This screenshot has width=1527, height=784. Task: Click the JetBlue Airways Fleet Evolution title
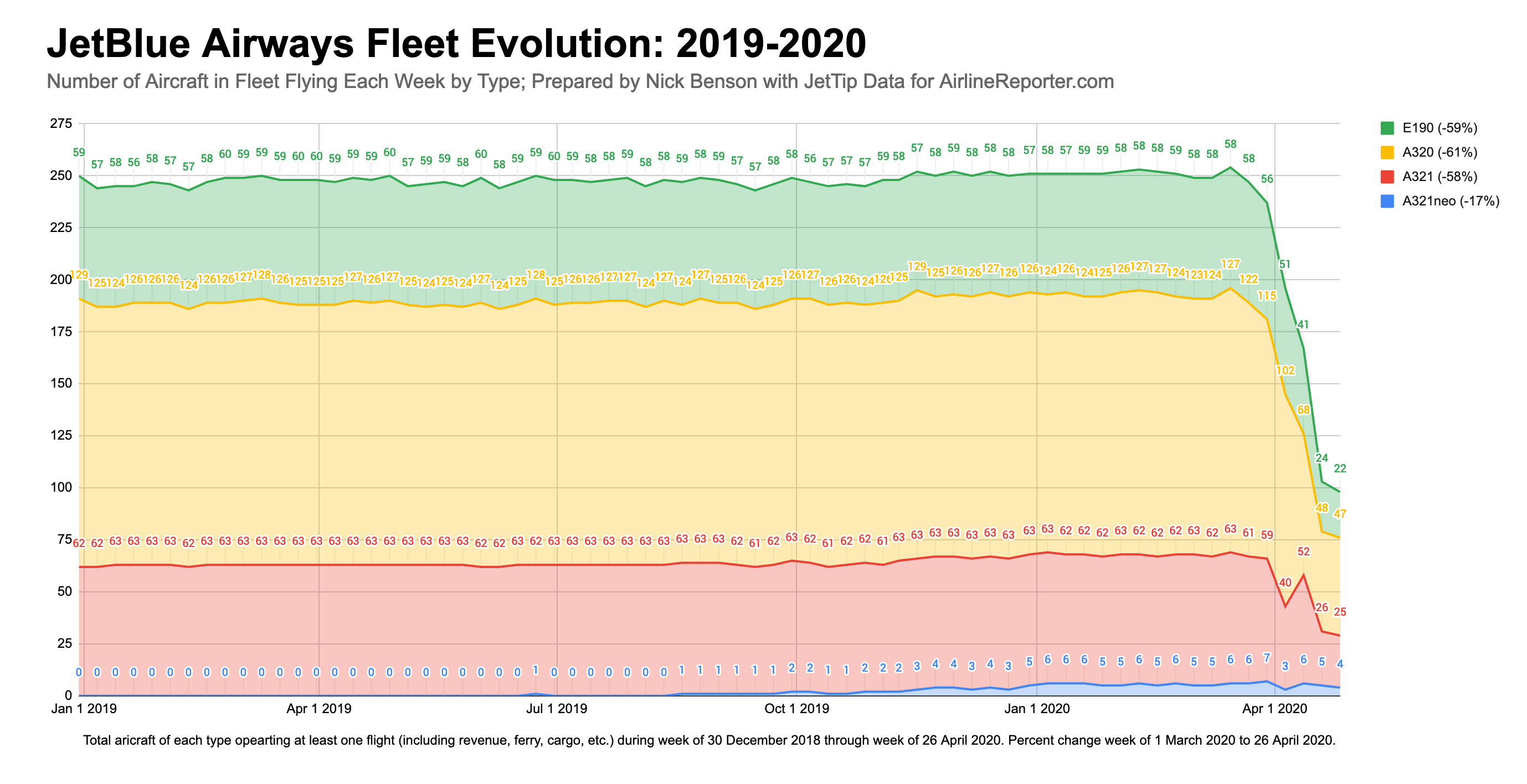coord(456,43)
